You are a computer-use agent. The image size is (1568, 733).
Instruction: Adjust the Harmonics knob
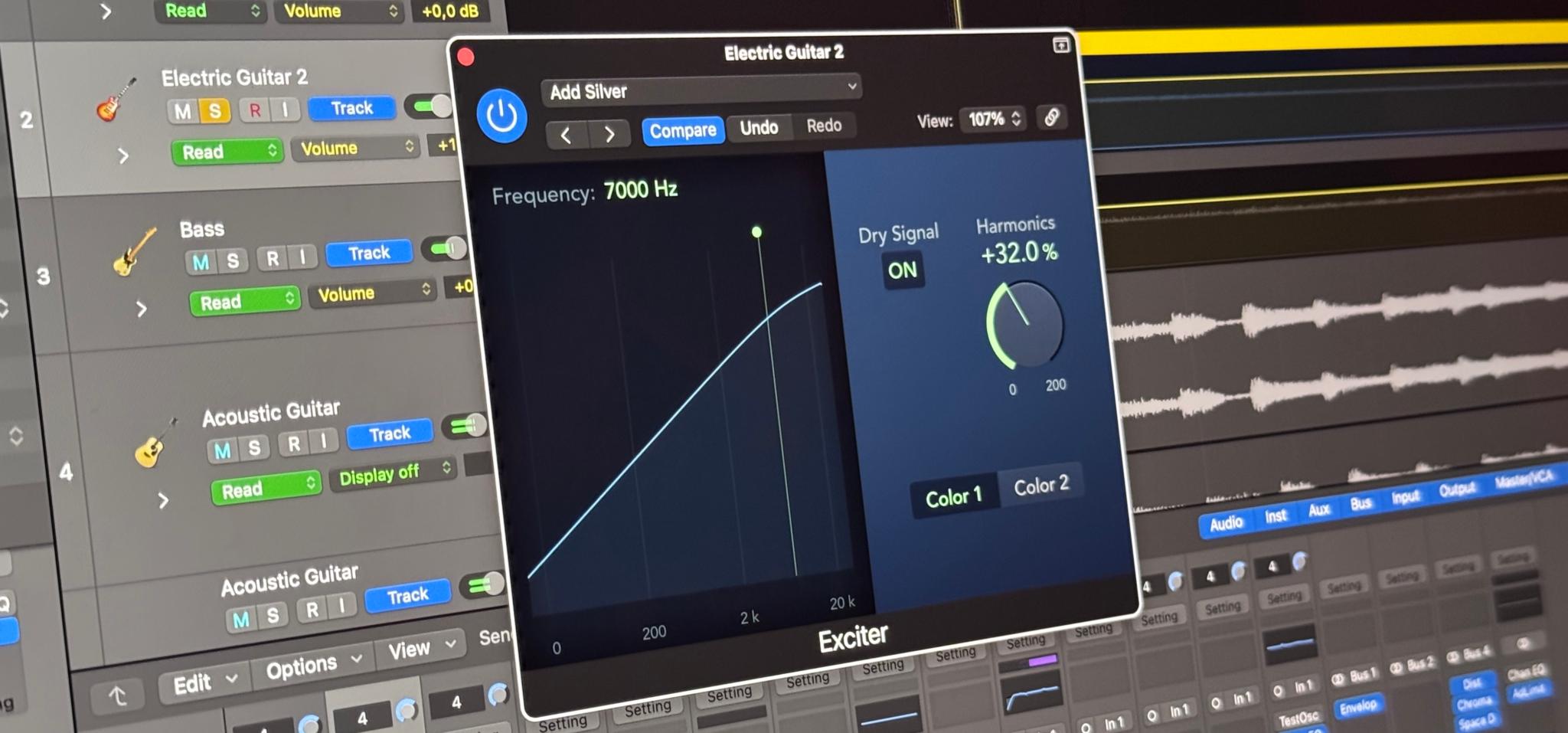(x=1028, y=326)
